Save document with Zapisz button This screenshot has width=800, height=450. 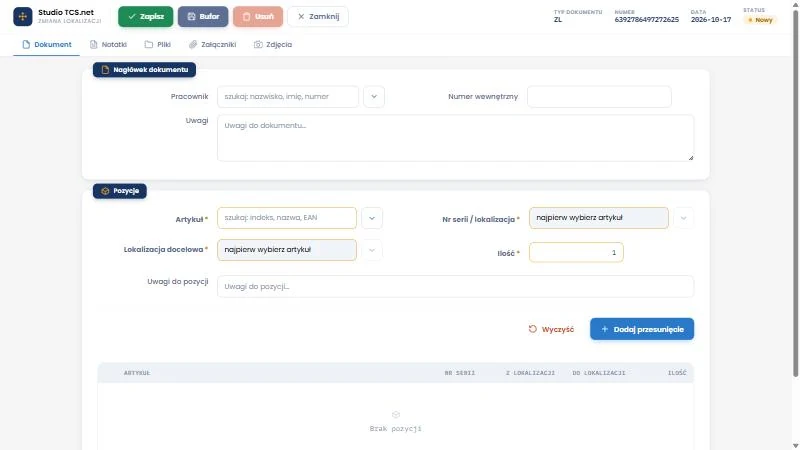pyautogui.click(x=145, y=16)
